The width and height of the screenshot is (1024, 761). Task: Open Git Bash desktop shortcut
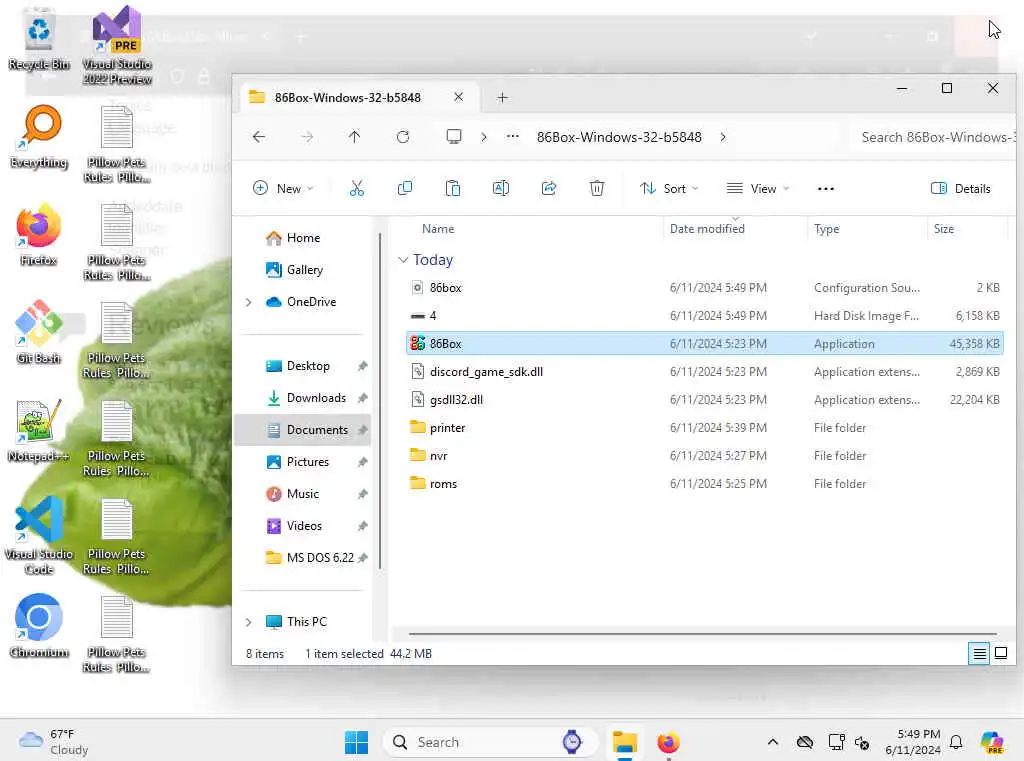[x=39, y=333]
